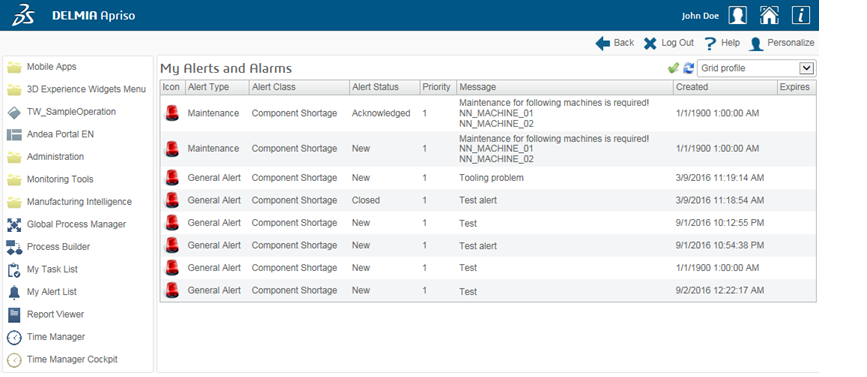This screenshot has width=867, height=377.
Task: Open the Manufacturing Intelligence folder icon
Action: point(14,202)
